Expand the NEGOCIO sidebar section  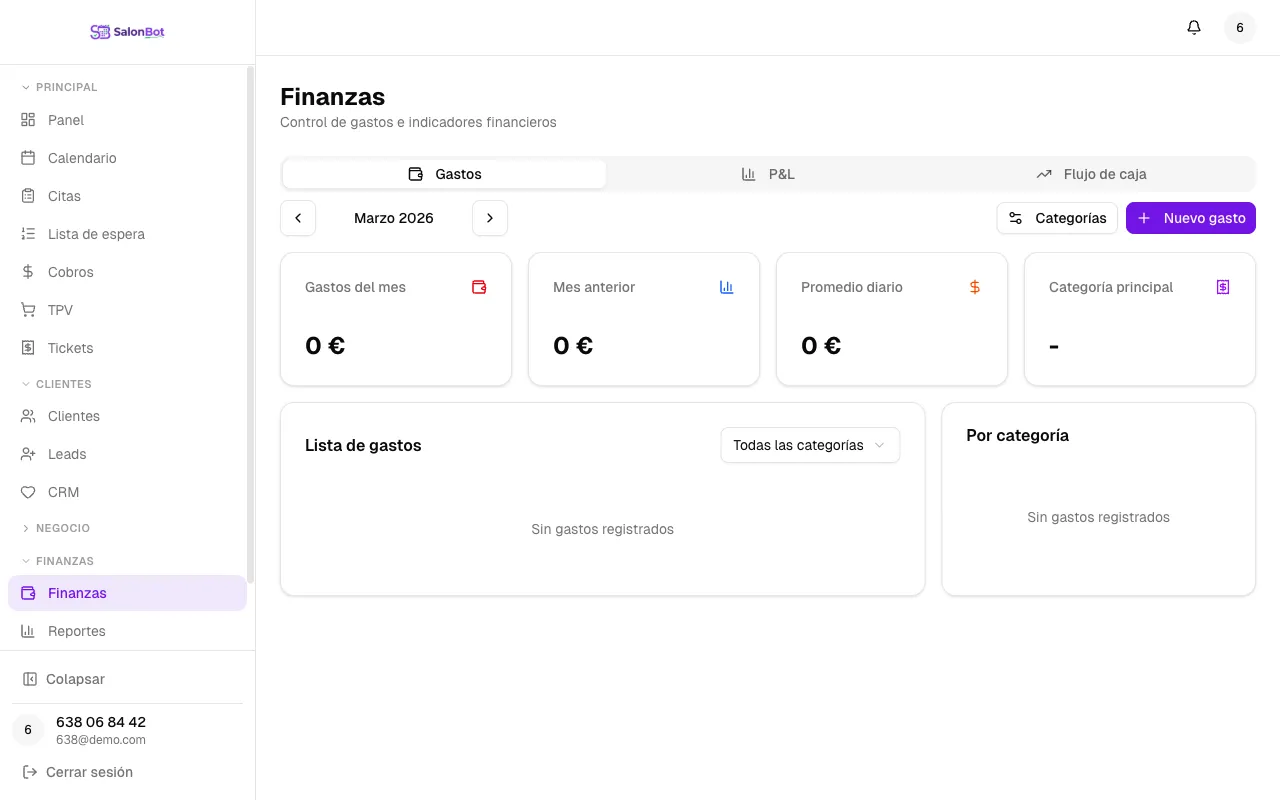coord(63,528)
